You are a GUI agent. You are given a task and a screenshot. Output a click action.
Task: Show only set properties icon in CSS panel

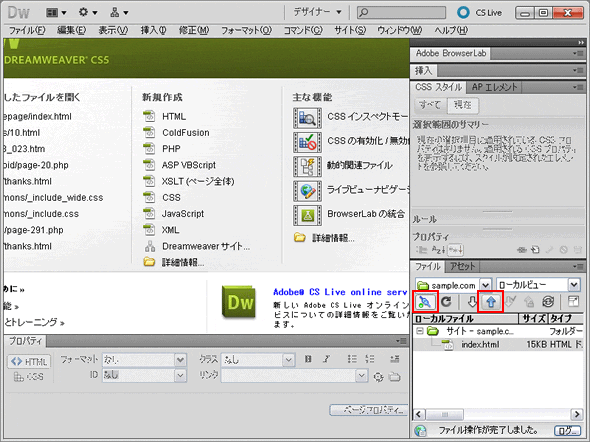(x=456, y=249)
